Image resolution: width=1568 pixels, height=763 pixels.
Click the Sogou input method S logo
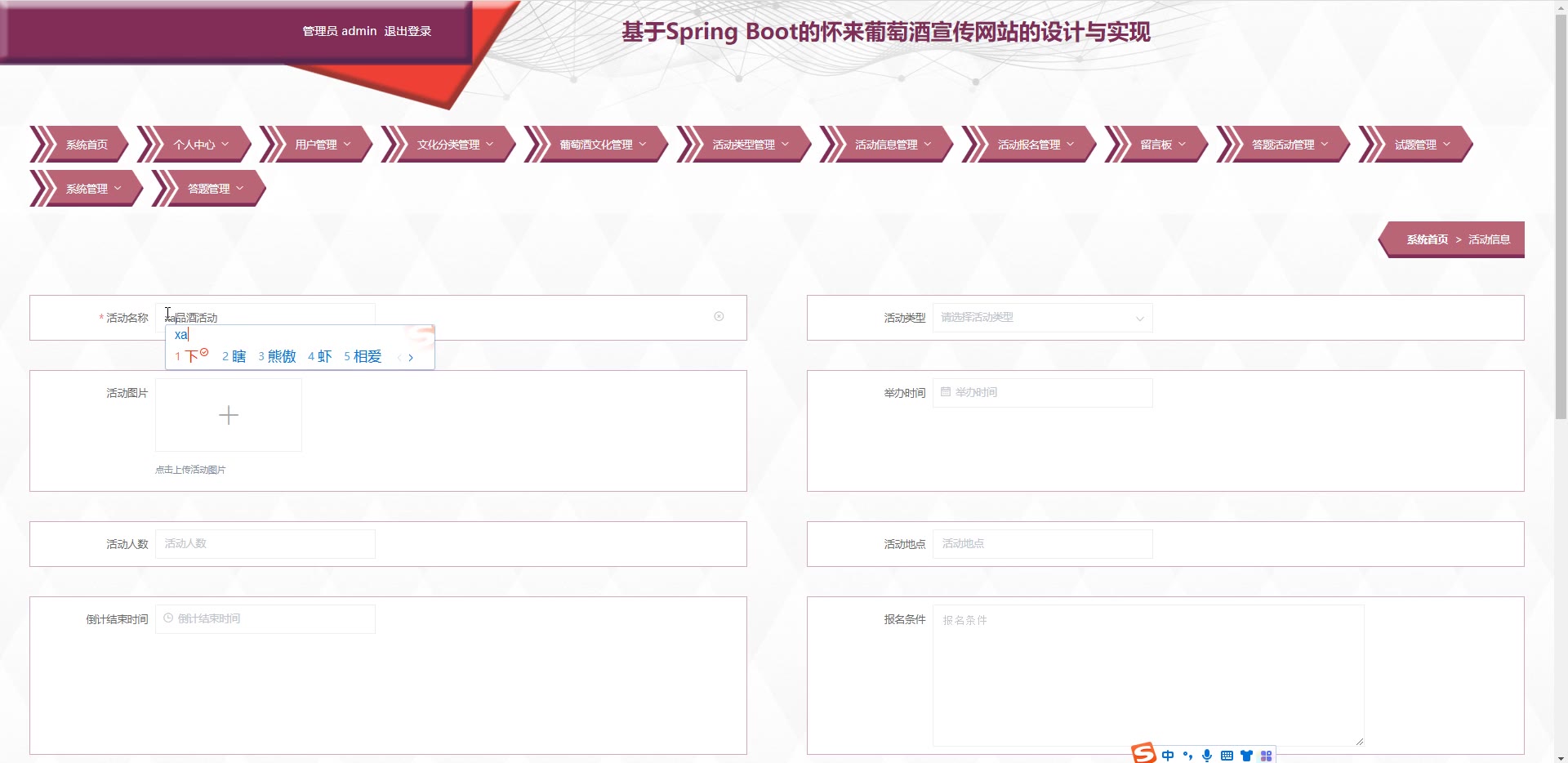tap(1143, 753)
